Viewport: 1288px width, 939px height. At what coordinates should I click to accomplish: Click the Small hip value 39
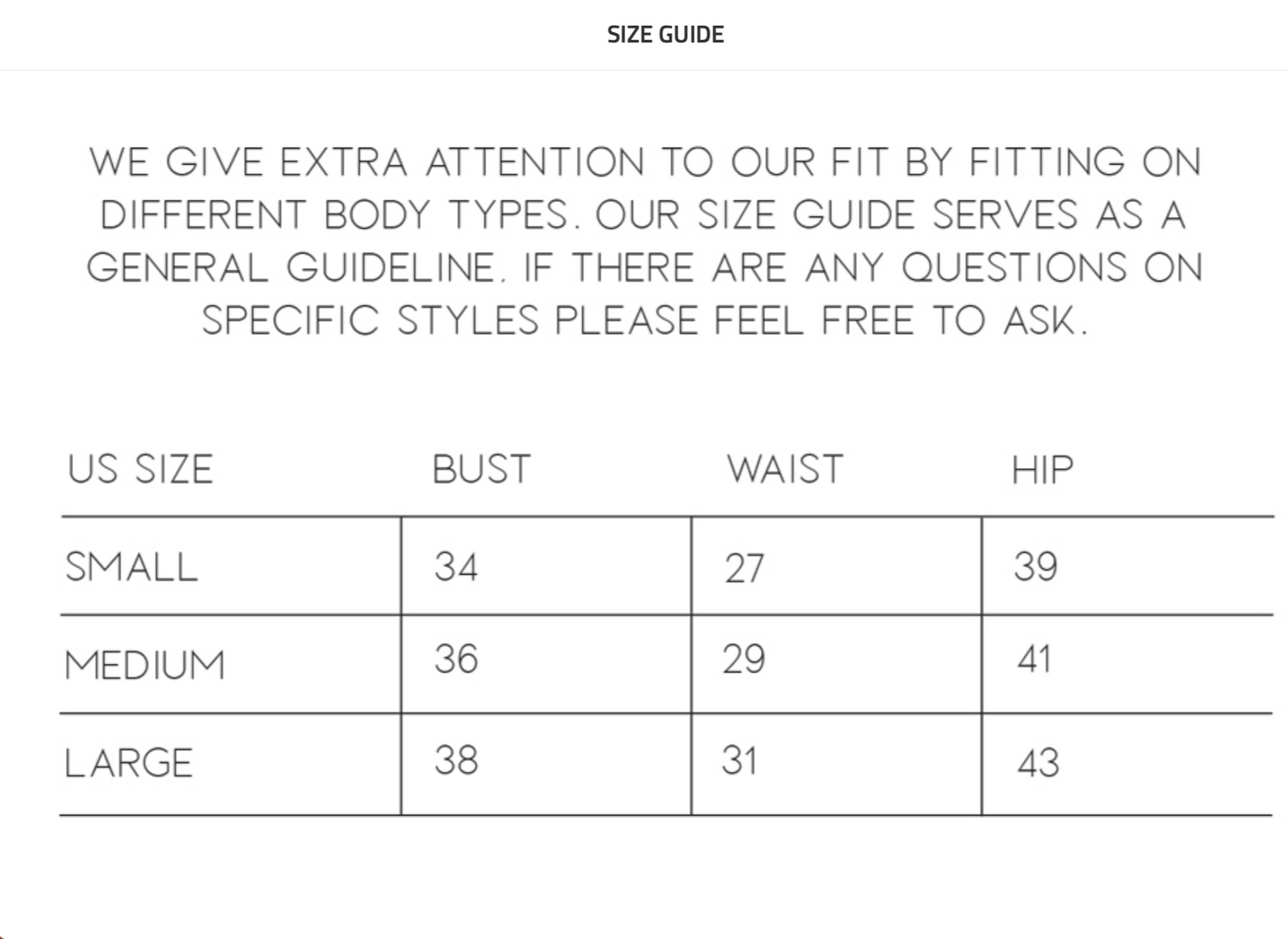click(x=1036, y=567)
